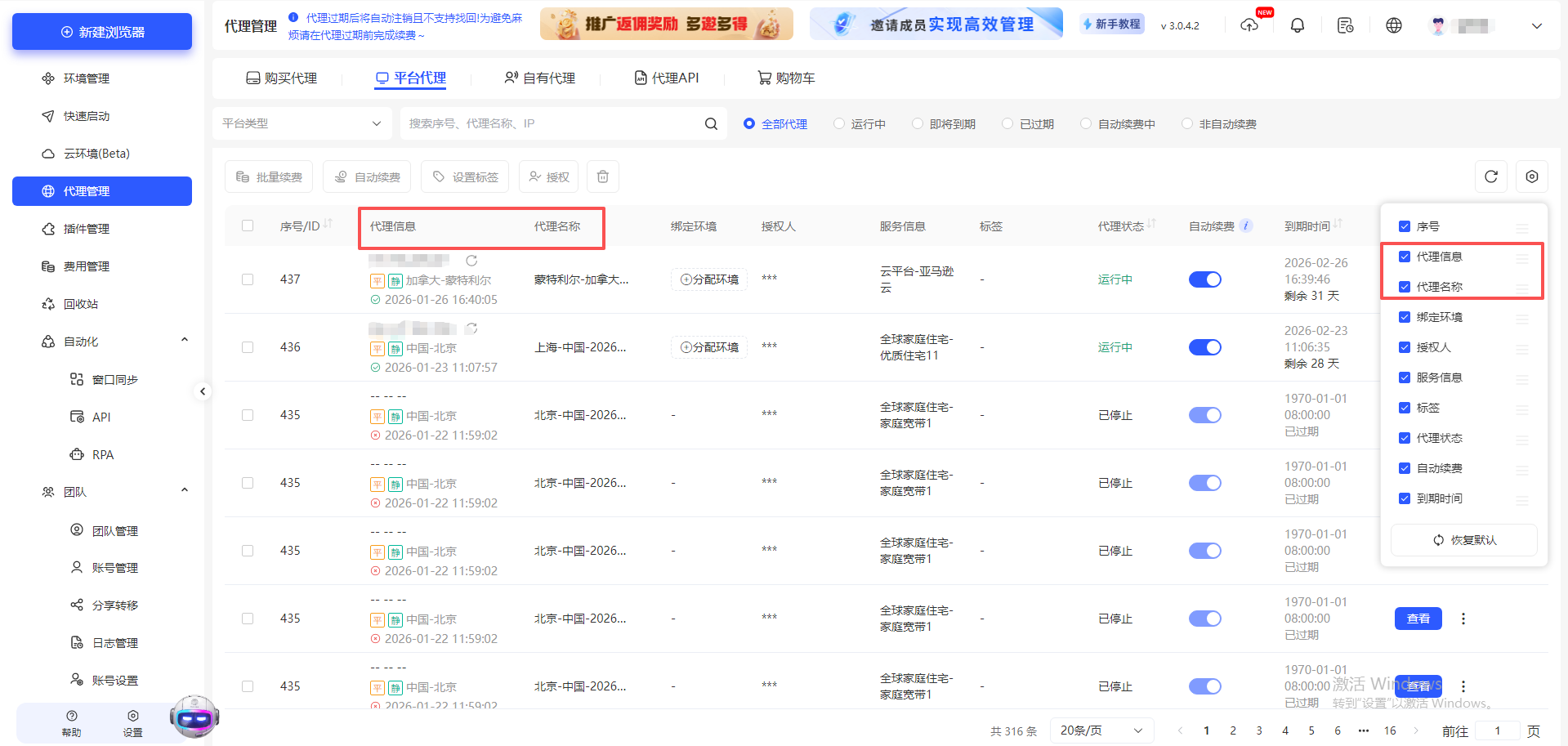Open the robot assistant in bottom corner
1568x746 pixels.
tap(194, 717)
